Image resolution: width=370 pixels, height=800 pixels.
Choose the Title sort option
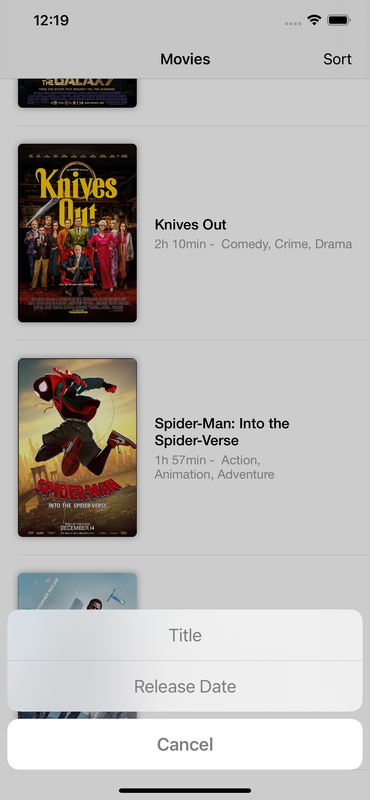(185, 635)
